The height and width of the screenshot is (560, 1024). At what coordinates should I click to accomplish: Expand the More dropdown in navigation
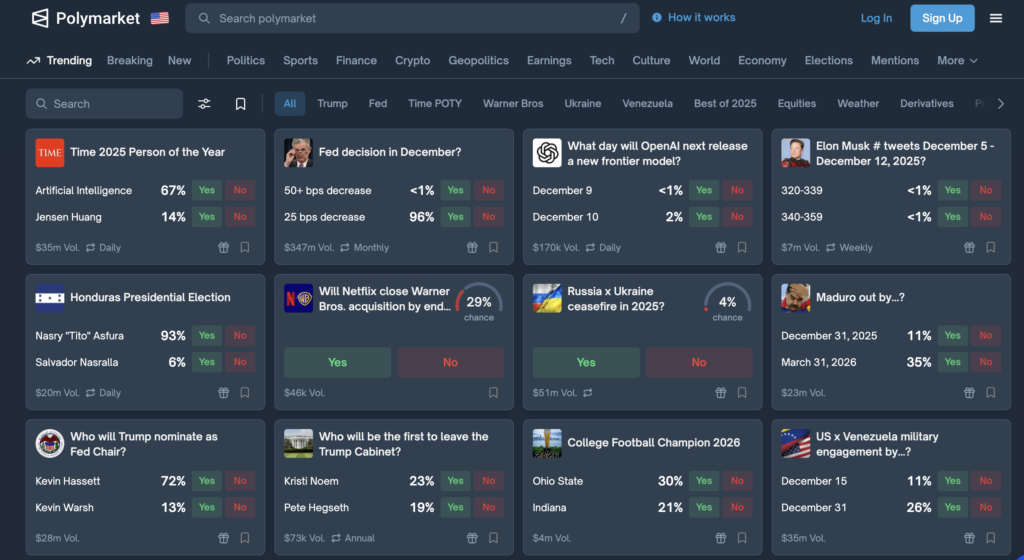957,61
